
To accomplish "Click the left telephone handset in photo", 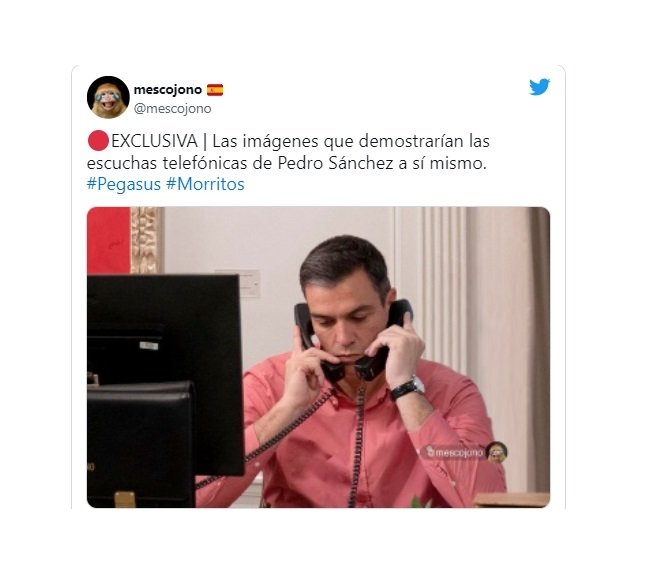I will pyautogui.click(x=315, y=342).
